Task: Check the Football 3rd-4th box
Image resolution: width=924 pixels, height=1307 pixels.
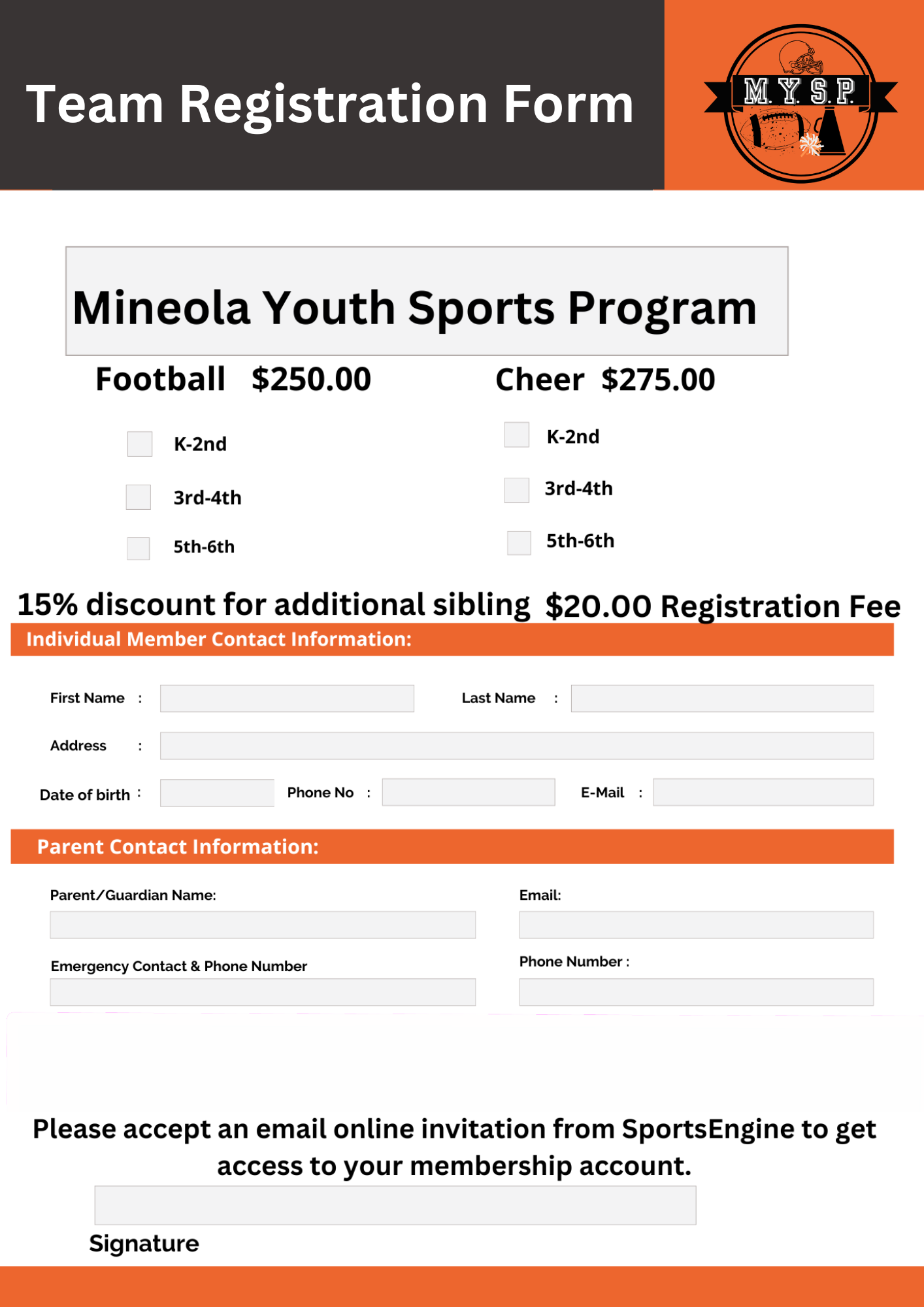Action: pyautogui.click(x=139, y=497)
